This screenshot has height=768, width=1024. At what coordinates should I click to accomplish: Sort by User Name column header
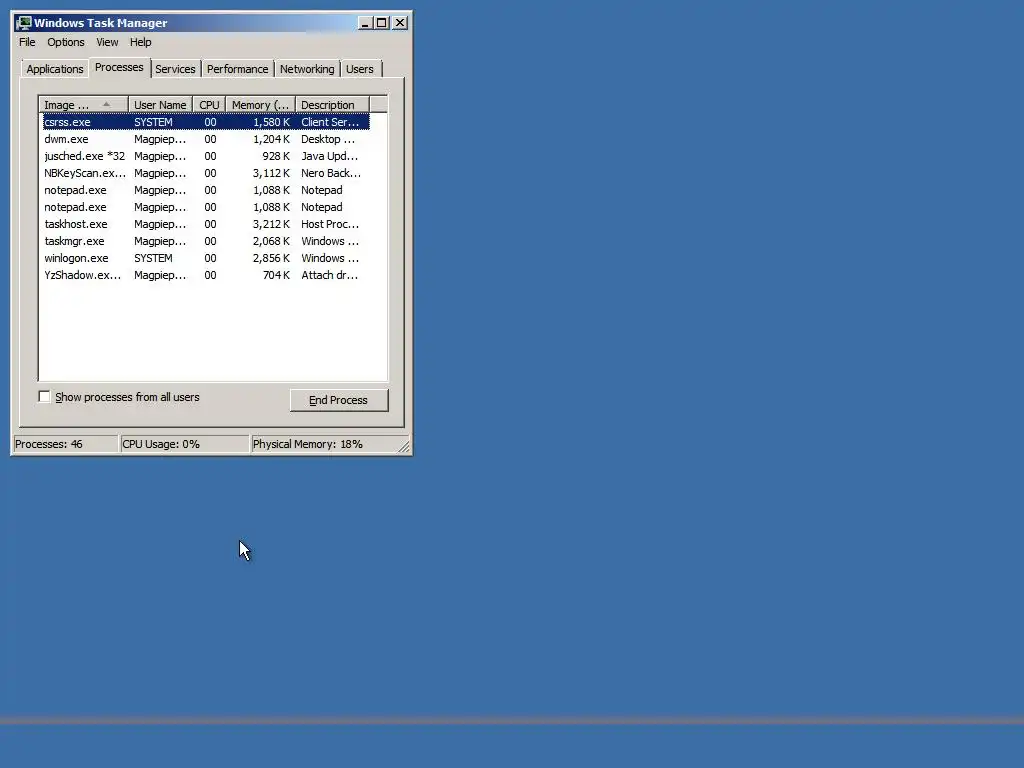point(160,105)
